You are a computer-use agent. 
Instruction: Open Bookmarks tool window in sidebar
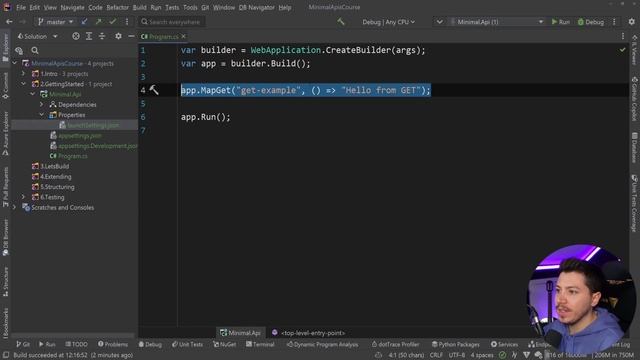(5, 323)
